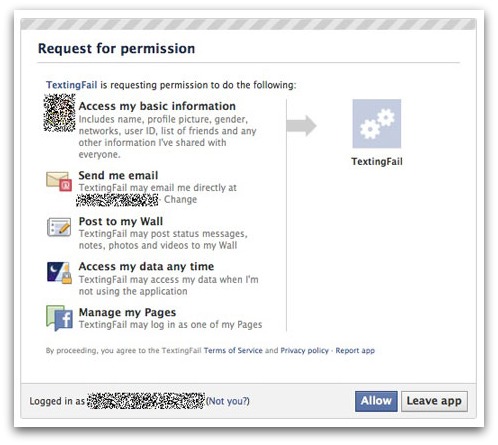Open the TextingFail link in the header sentence
This screenshot has width=498, height=445.
(72, 85)
